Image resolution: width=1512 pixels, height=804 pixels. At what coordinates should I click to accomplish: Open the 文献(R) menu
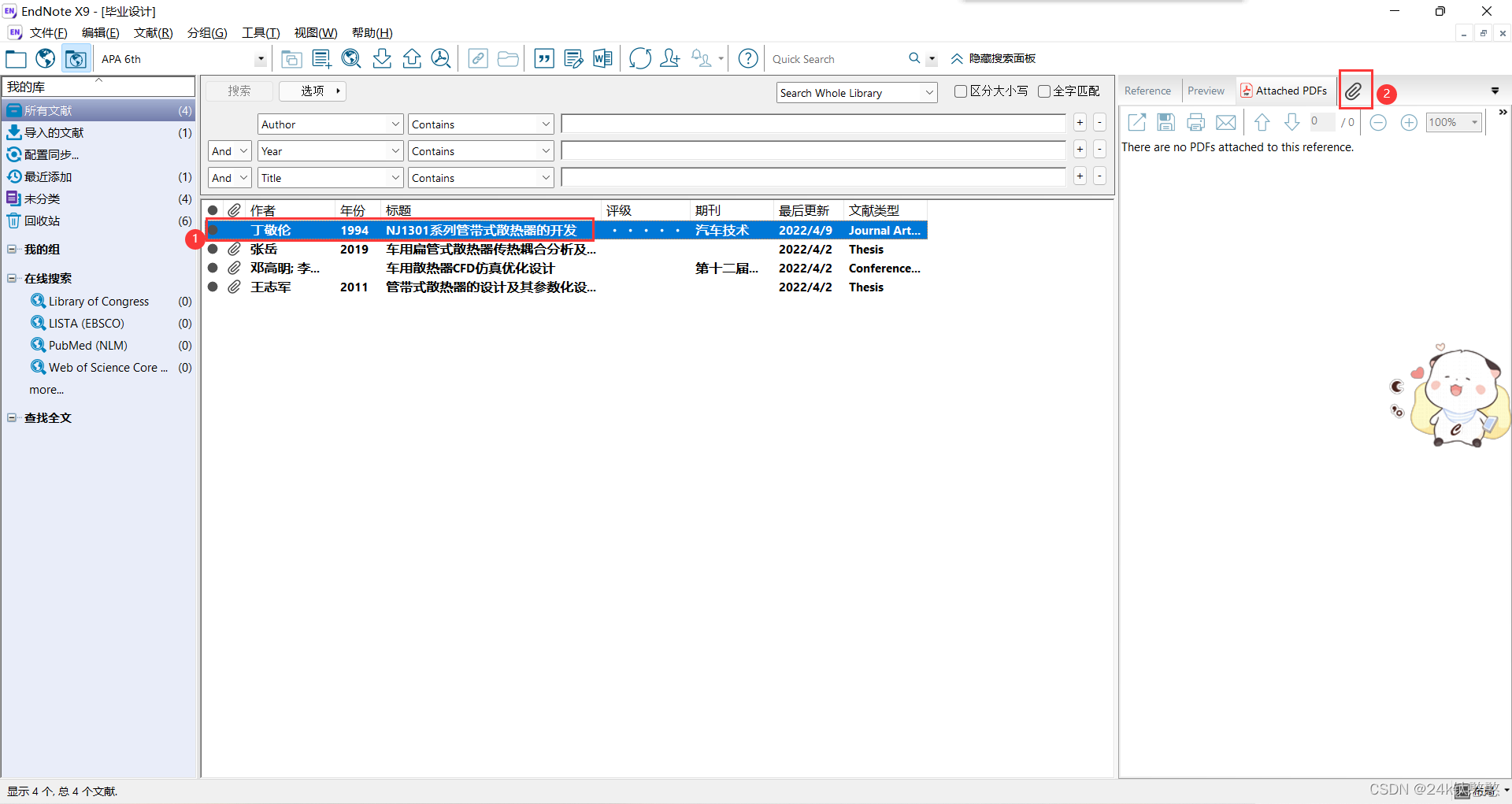(x=153, y=32)
